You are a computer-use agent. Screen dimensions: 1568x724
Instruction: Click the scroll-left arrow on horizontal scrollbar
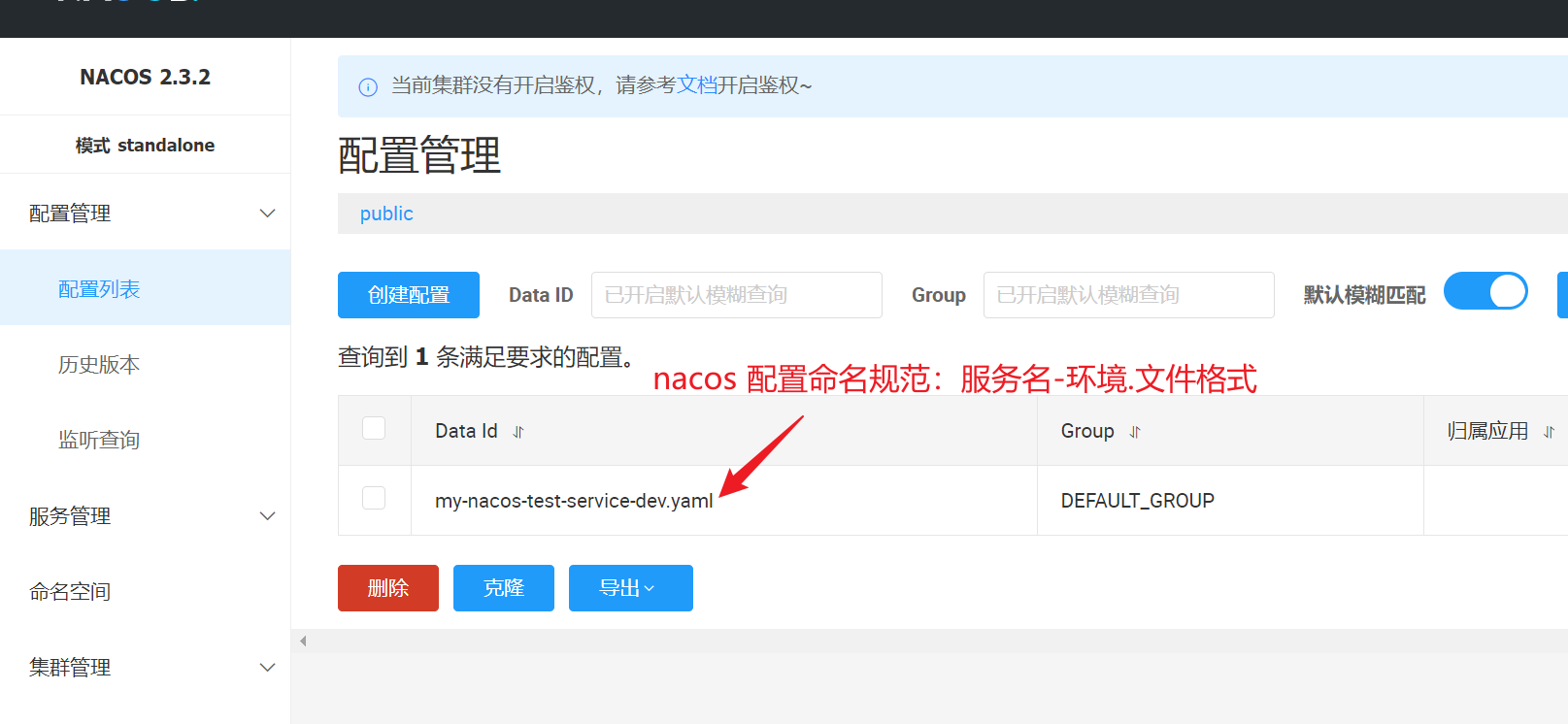pyautogui.click(x=304, y=641)
